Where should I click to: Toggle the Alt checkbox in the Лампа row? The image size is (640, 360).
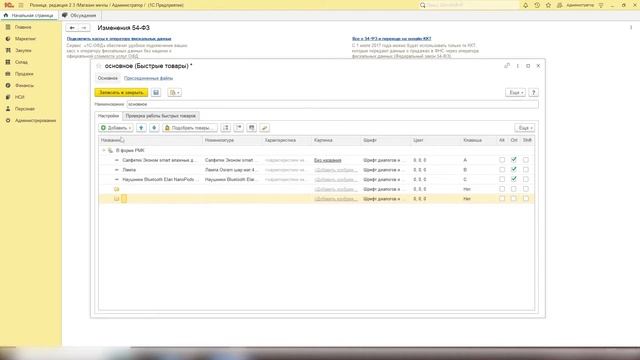pyautogui.click(x=502, y=169)
